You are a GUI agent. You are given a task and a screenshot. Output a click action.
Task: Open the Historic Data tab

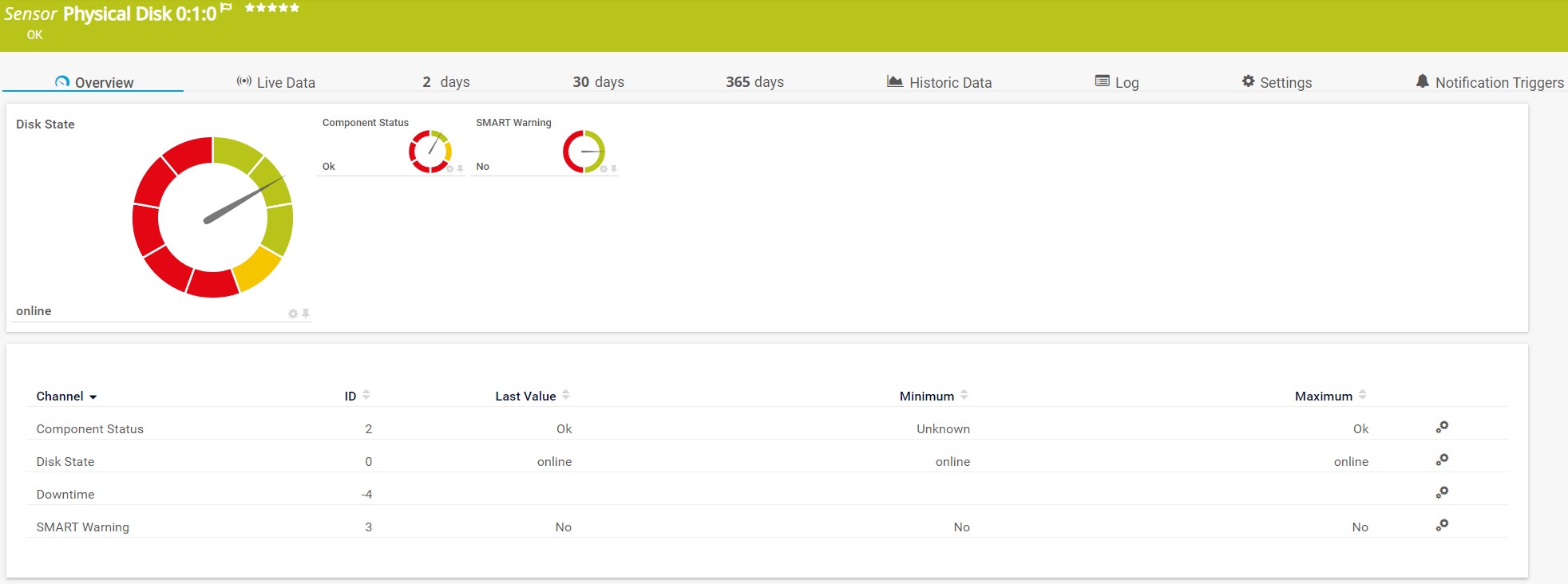click(x=940, y=82)
